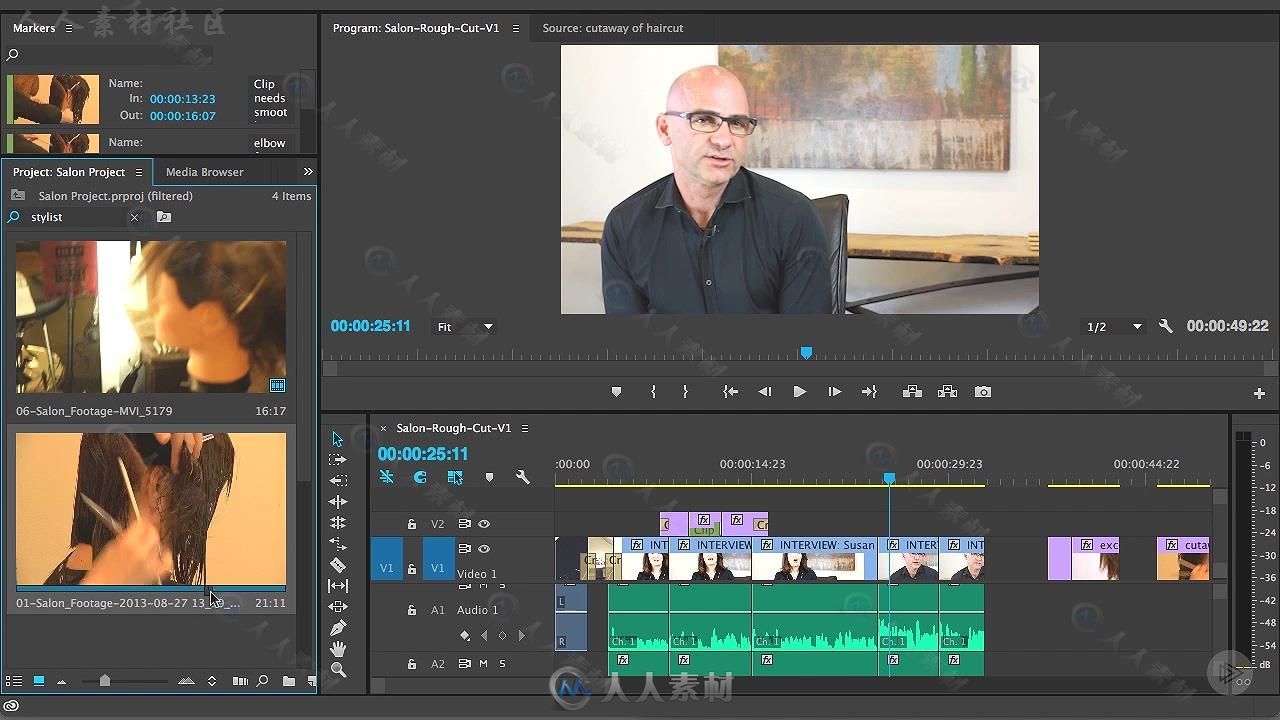Click Automate to Sequence in Project panel

240,681
